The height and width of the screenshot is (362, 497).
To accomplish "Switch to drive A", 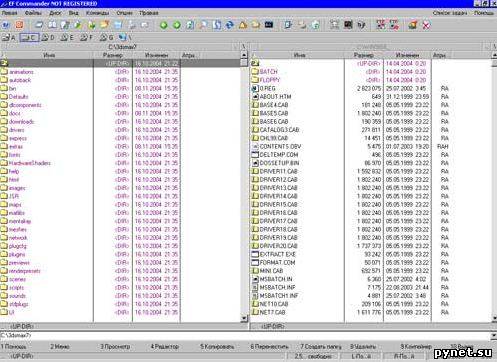I will pyautogui.click(x=9, y=38).
